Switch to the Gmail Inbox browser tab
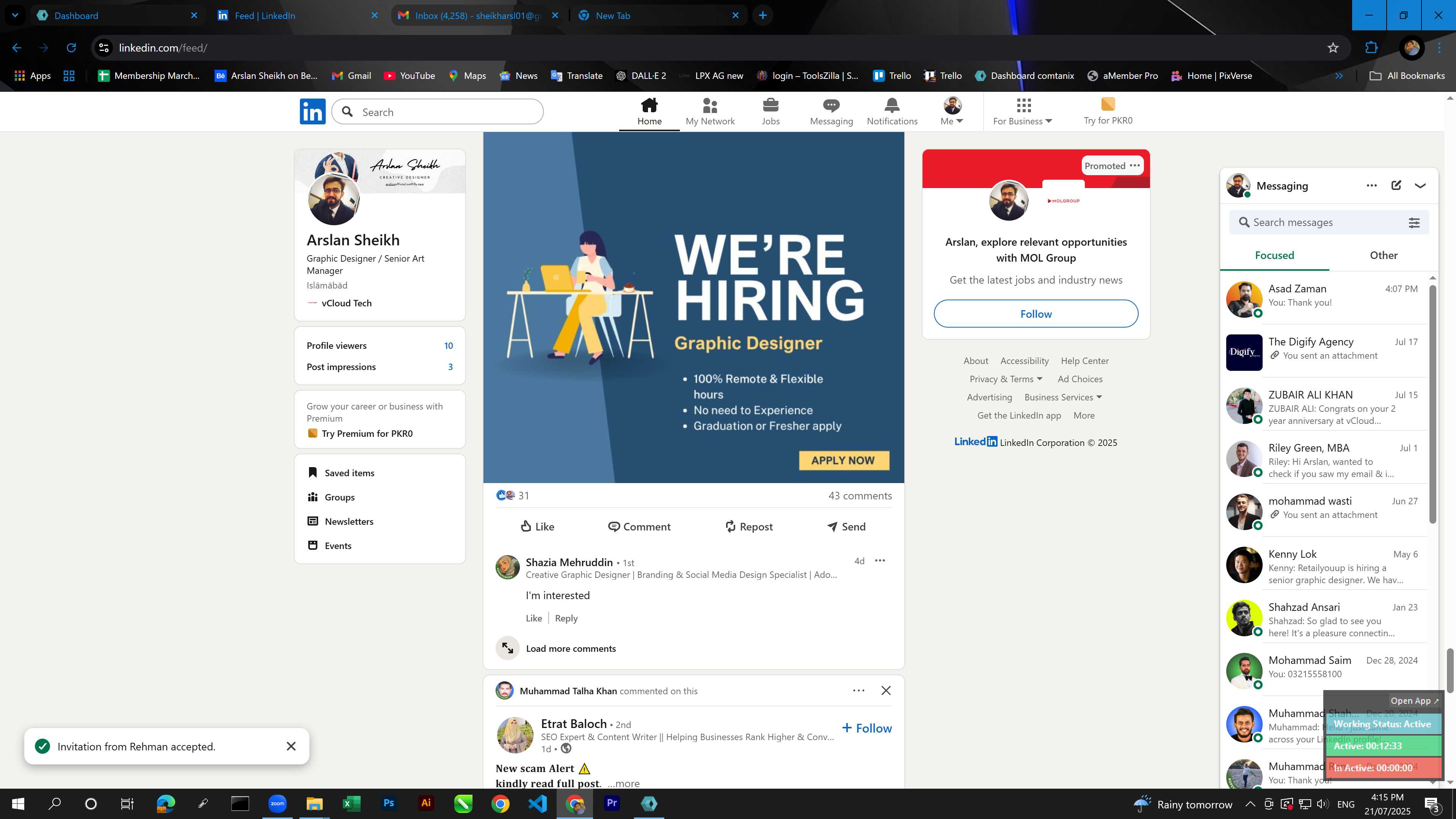This screenshot has width=1456, height=819. coord(478,15)
